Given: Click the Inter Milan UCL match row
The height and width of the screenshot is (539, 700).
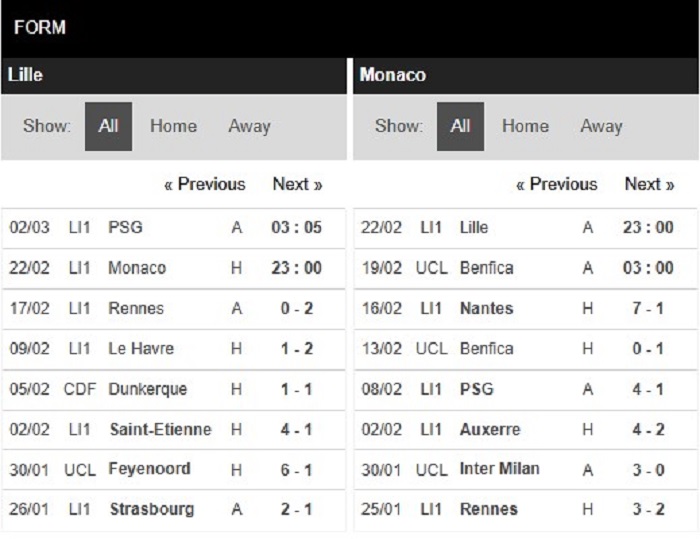Looking at the screenshot, I should 525,469.
